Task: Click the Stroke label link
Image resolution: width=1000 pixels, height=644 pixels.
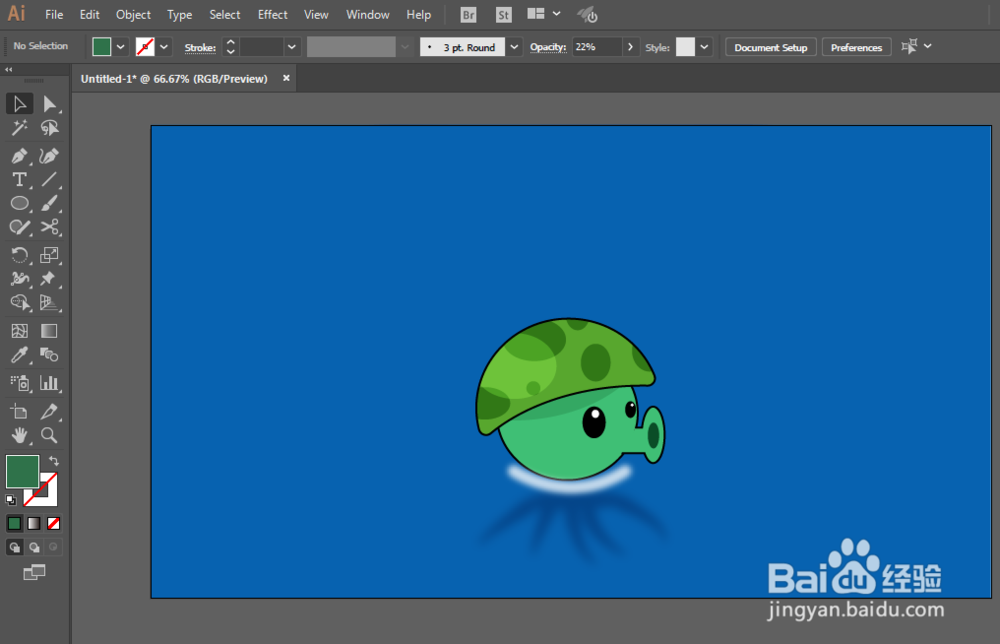Action: (x=200, y=47)
